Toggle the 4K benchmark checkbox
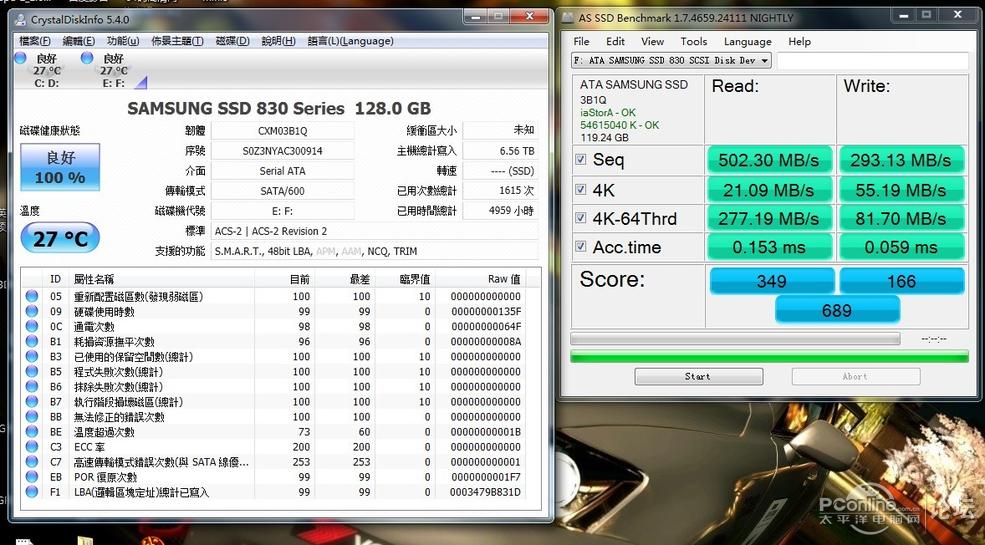 [x=581, y=189]
